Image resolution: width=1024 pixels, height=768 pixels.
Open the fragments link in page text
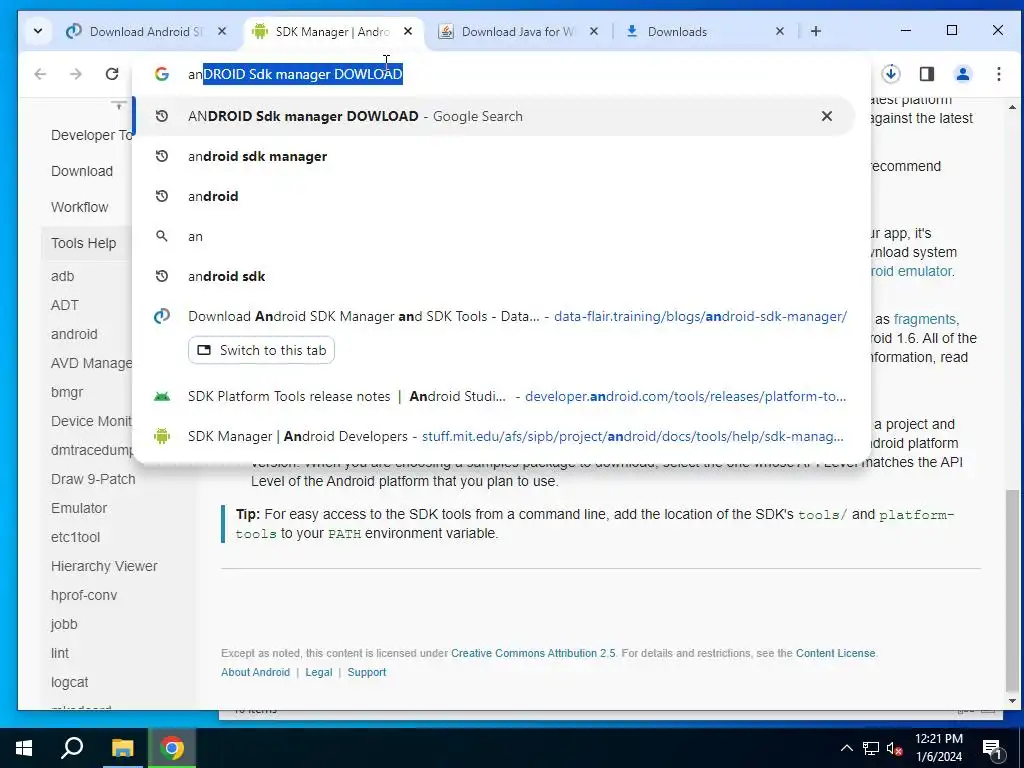coord(925,319)
